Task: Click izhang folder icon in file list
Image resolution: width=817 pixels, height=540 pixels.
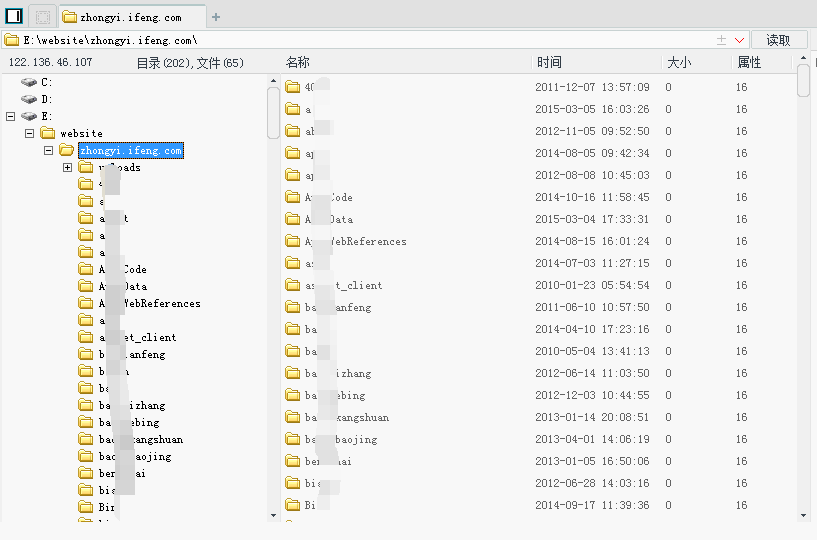Action: point(293,373)
